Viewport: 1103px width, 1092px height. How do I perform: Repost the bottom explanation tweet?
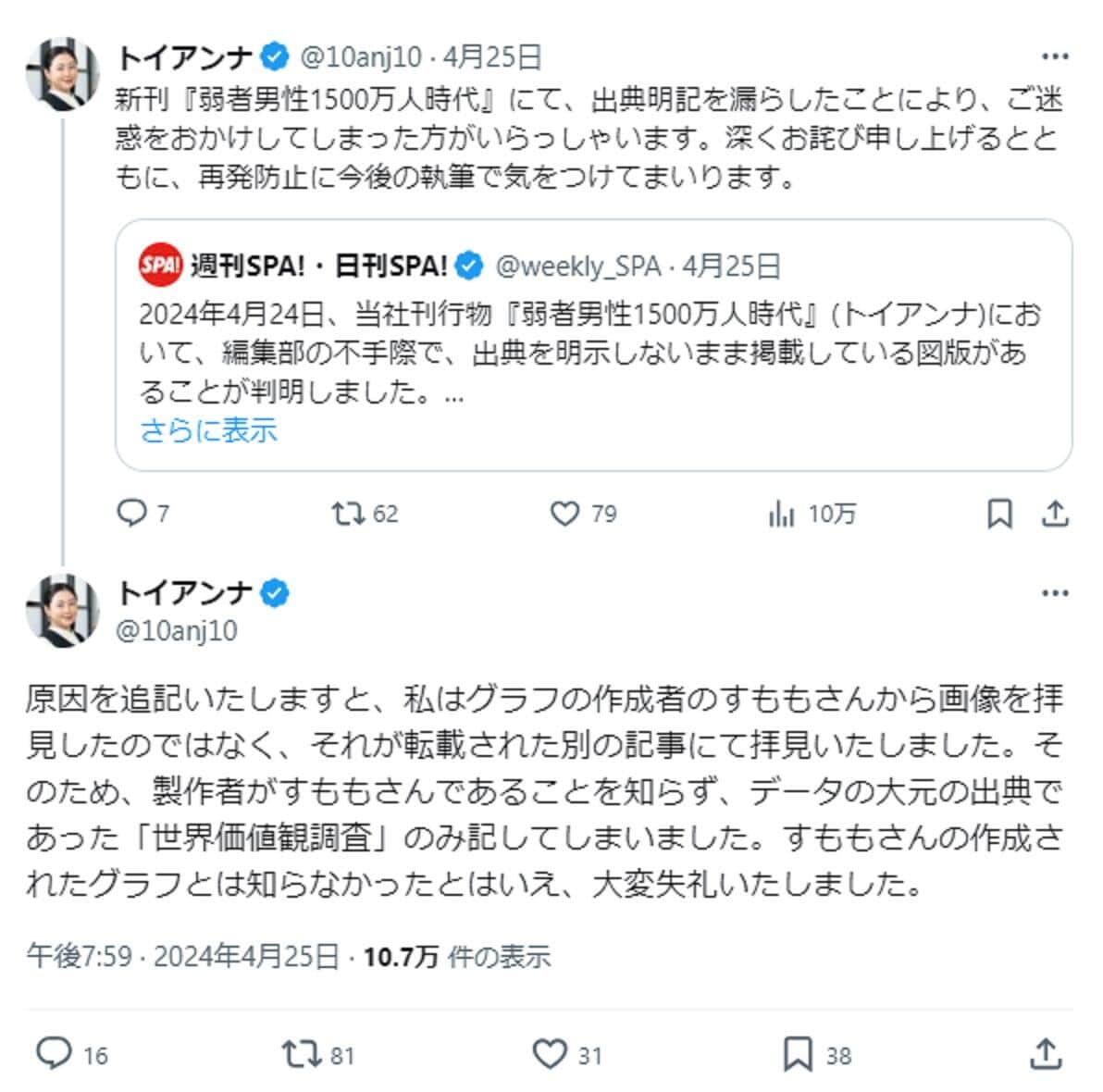[x=298, y=1051]
